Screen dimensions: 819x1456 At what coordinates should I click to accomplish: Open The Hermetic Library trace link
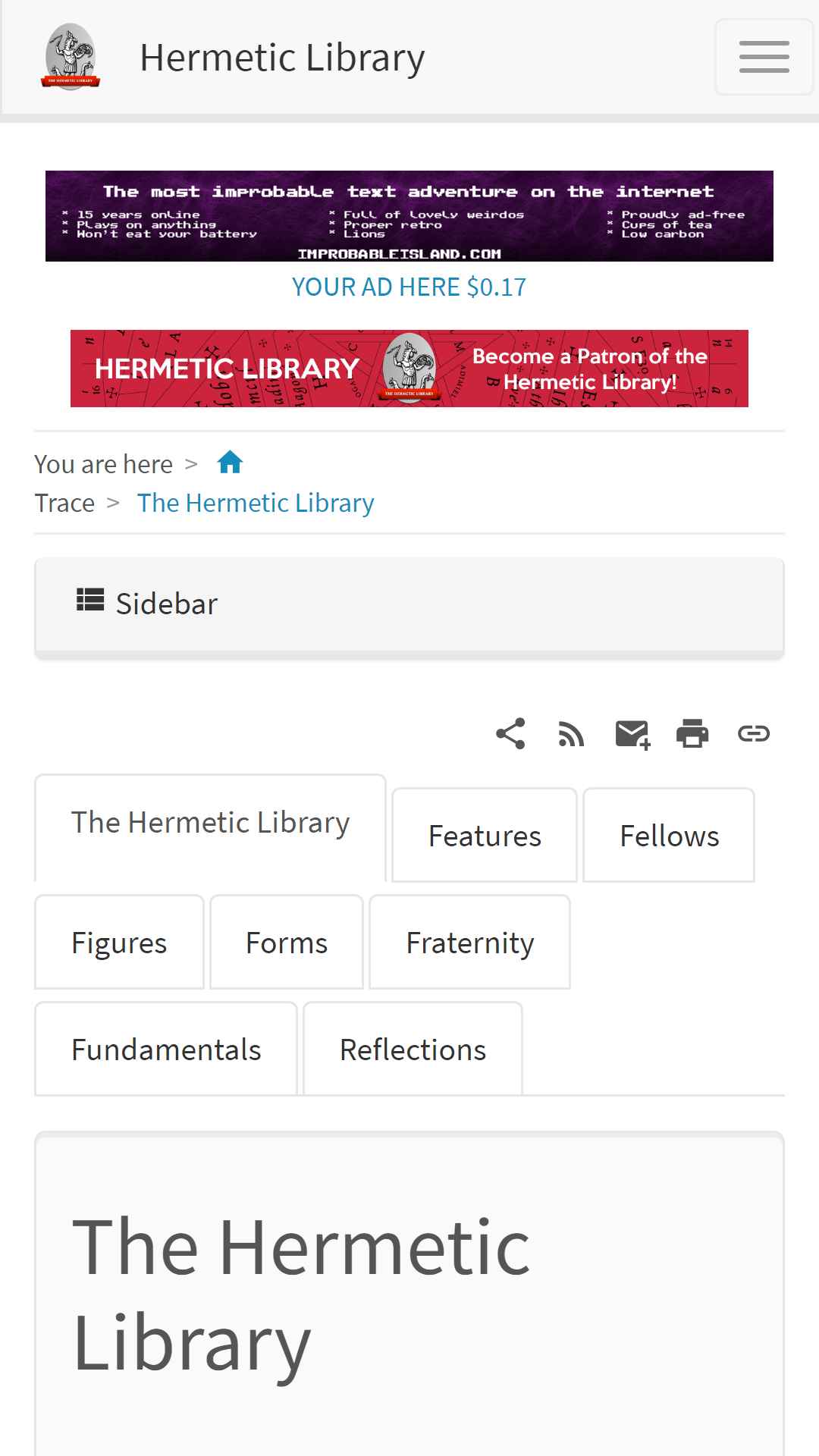pos(256,503)
